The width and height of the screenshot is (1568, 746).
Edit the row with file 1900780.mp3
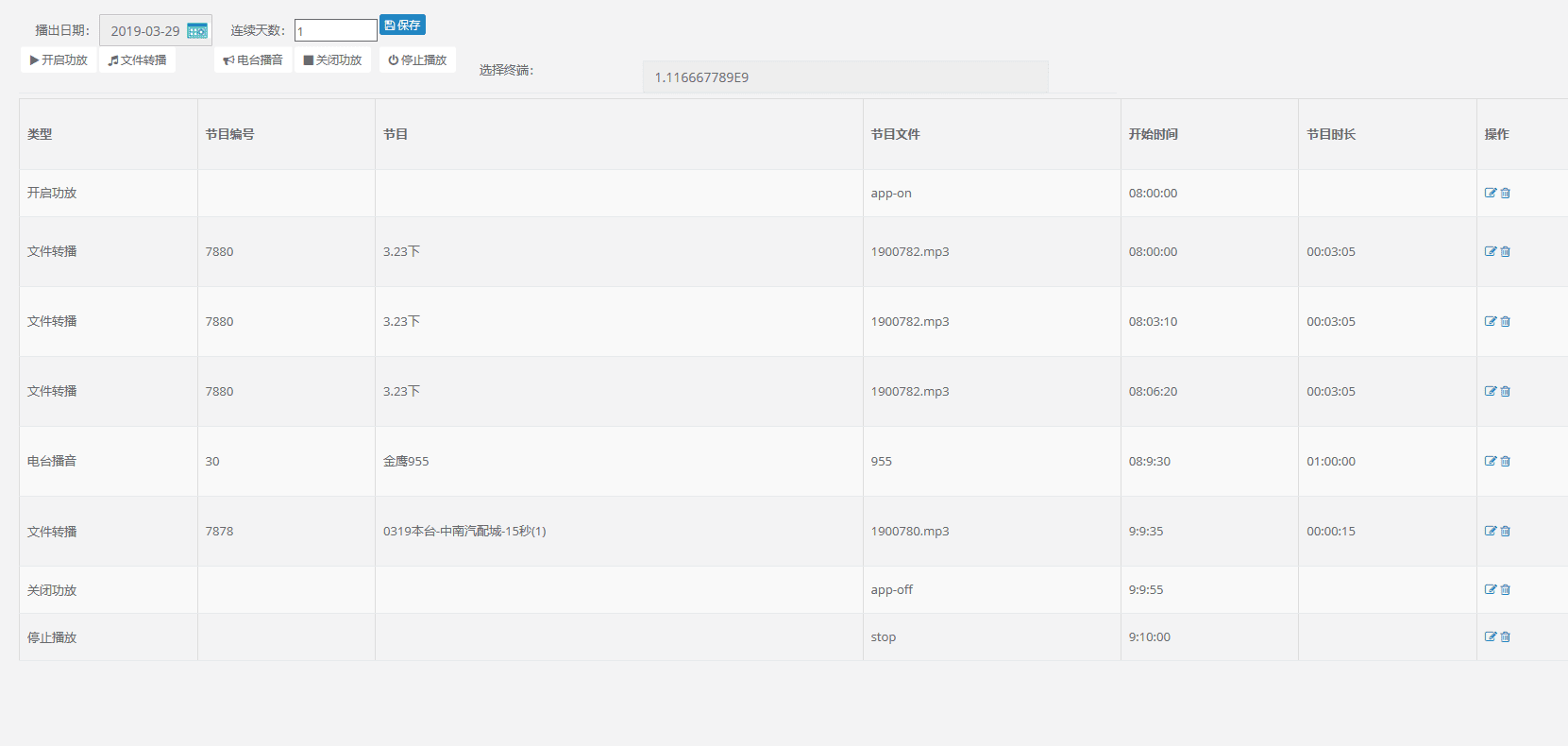point(1491,531)
